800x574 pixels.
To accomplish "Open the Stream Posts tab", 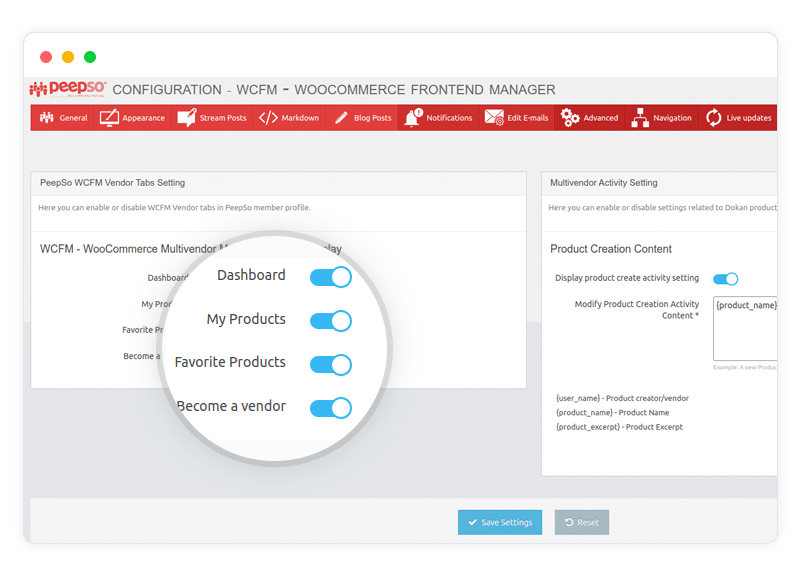I will 212,118.
